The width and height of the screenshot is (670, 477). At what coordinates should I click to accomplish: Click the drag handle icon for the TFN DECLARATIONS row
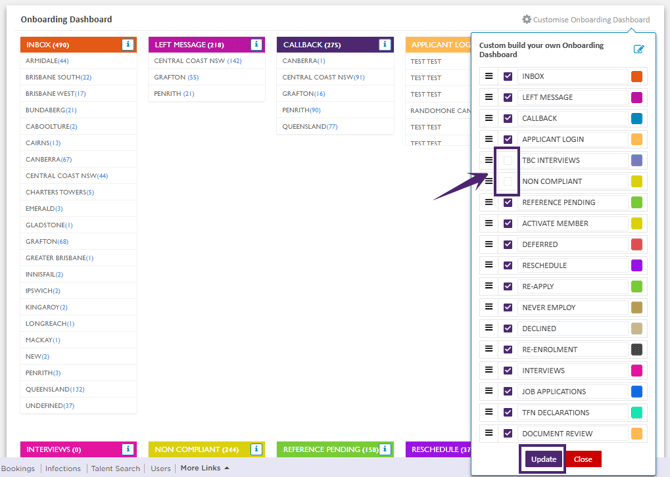tap(489, 412)
